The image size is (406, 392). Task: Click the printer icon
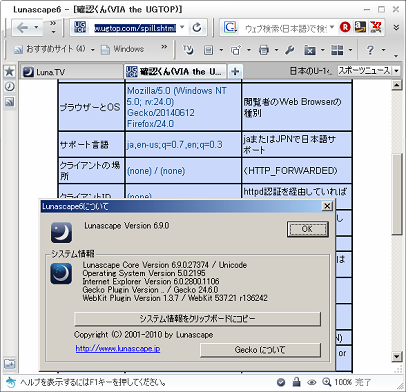point(264,50)
